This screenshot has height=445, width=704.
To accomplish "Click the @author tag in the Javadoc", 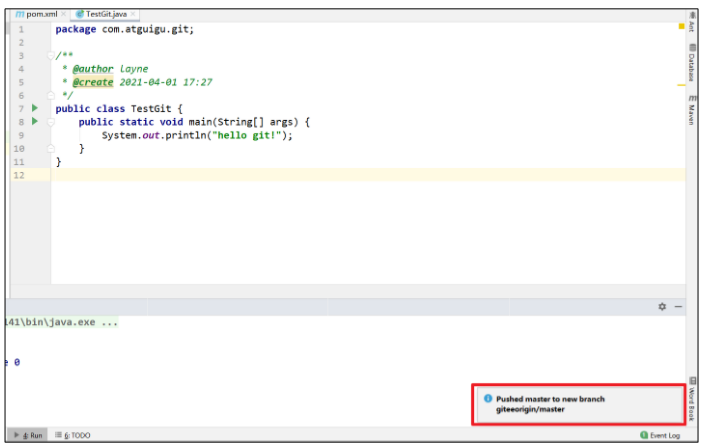I will (93, 69).
